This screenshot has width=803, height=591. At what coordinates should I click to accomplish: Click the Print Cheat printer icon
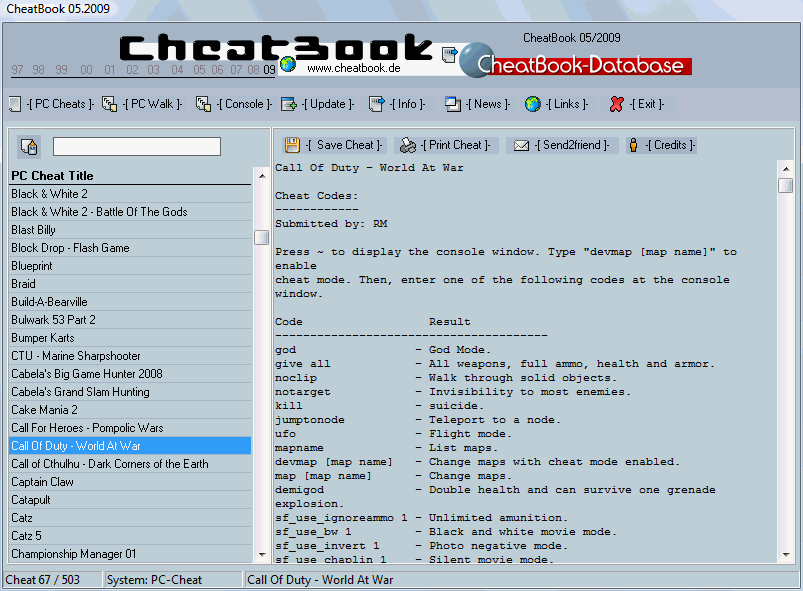point(408,145)
